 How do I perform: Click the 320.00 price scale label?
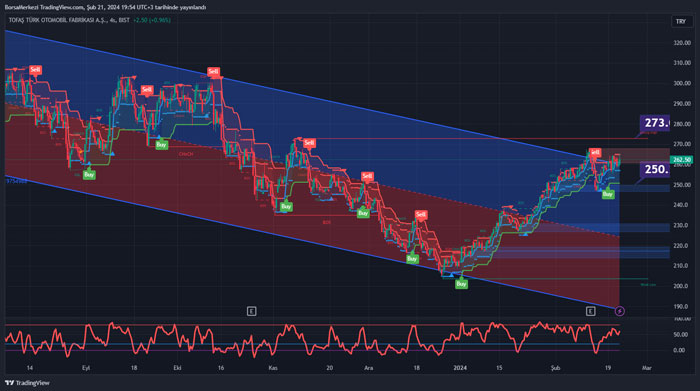click(x=682, y=43)
